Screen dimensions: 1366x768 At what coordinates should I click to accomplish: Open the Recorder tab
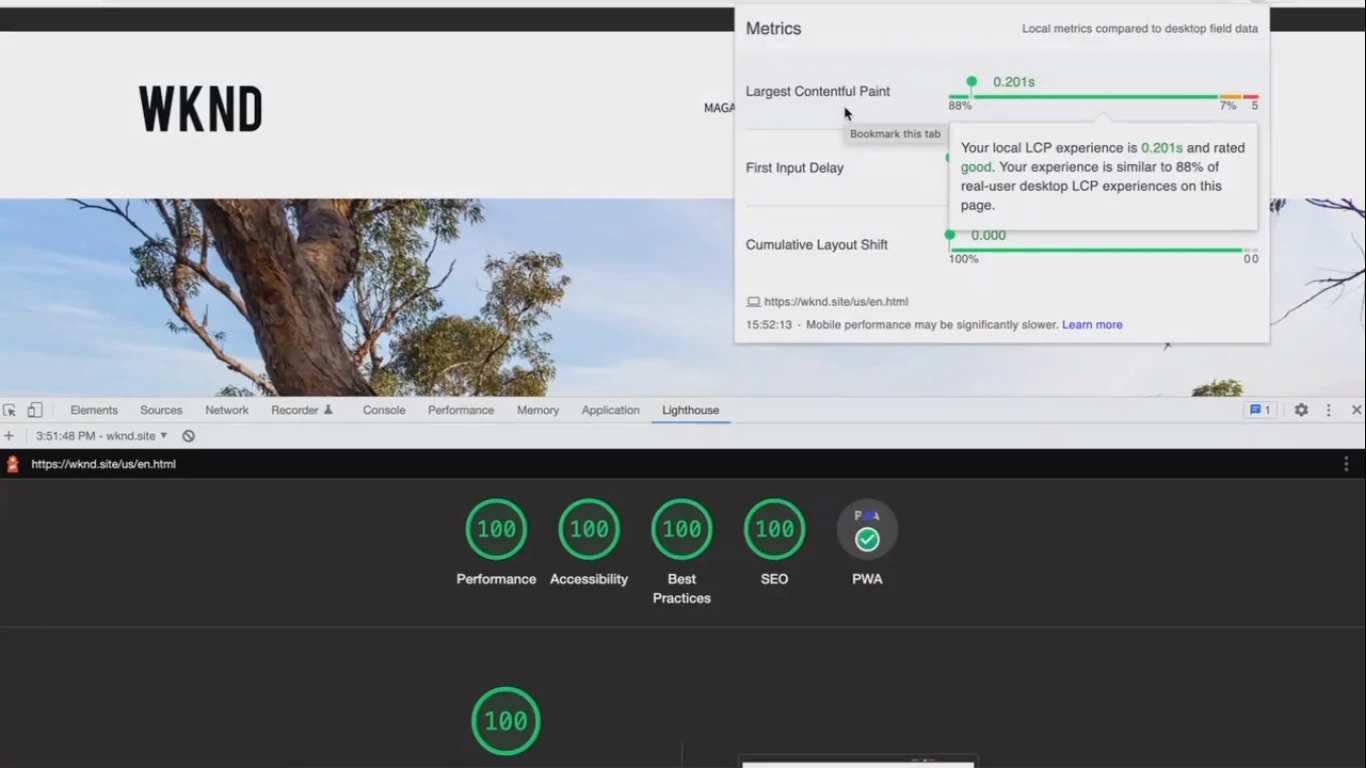301,410
